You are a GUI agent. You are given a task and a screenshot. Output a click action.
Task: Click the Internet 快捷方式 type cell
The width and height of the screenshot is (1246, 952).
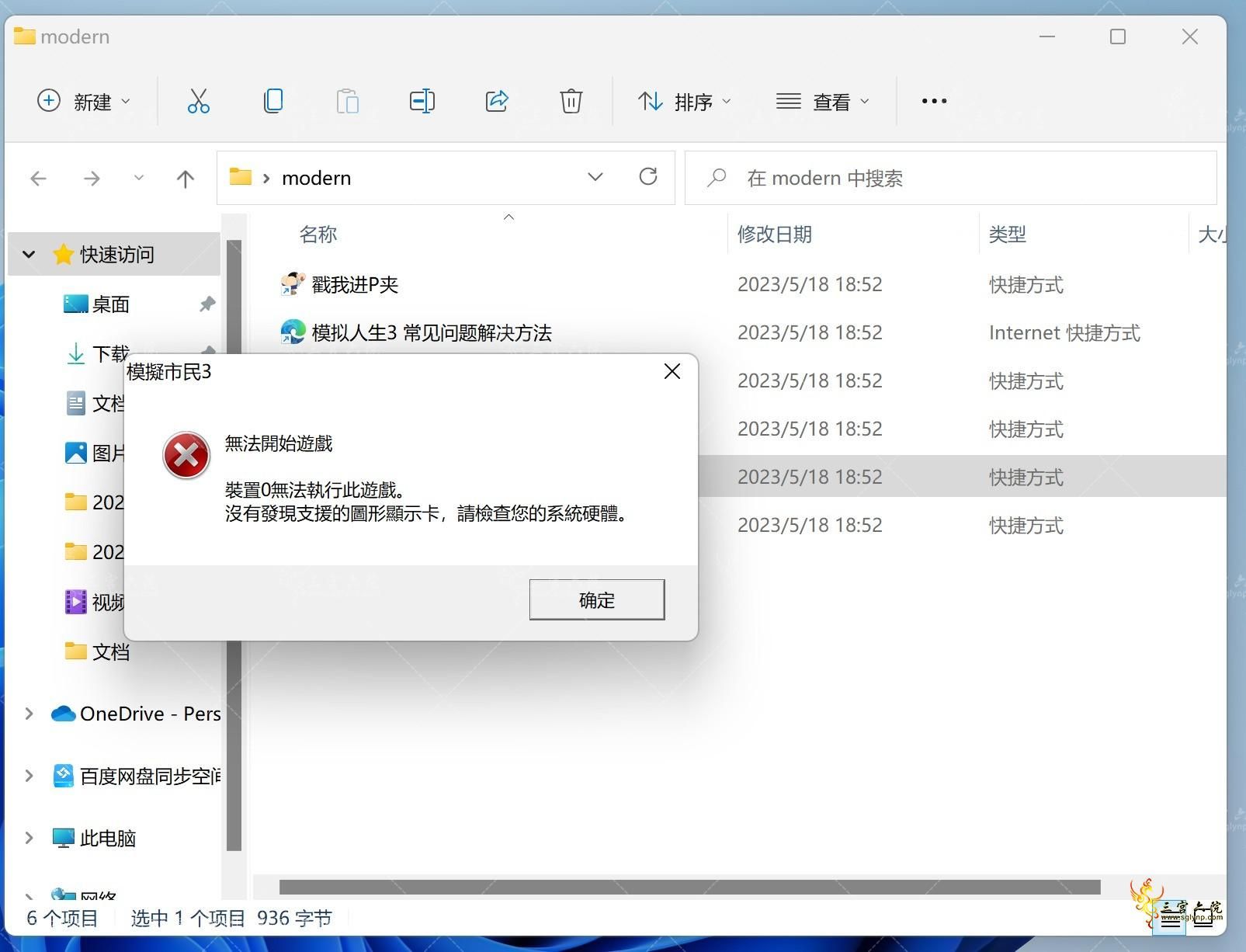[1064, 332]
